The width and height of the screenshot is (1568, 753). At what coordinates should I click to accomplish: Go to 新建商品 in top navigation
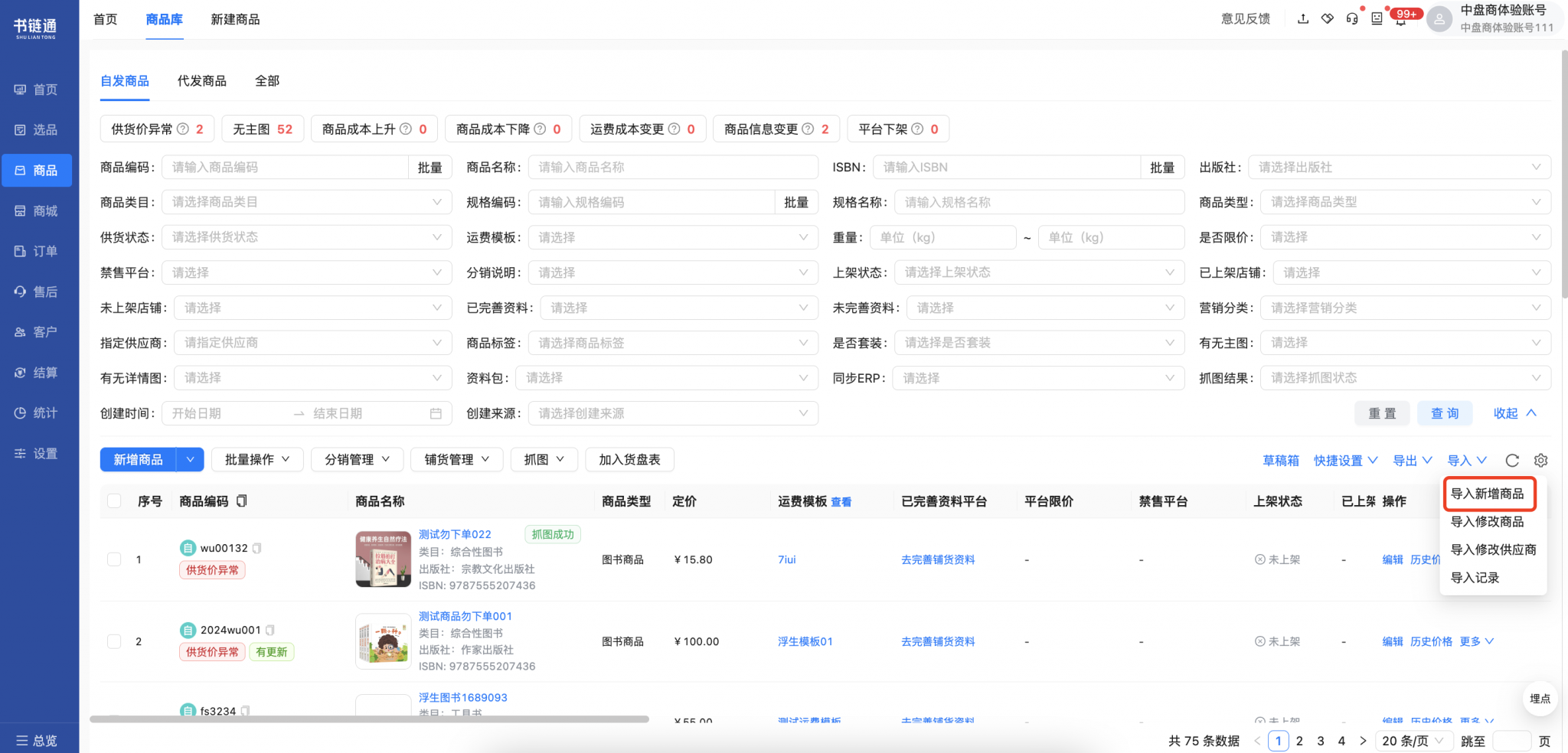[235, 19]
